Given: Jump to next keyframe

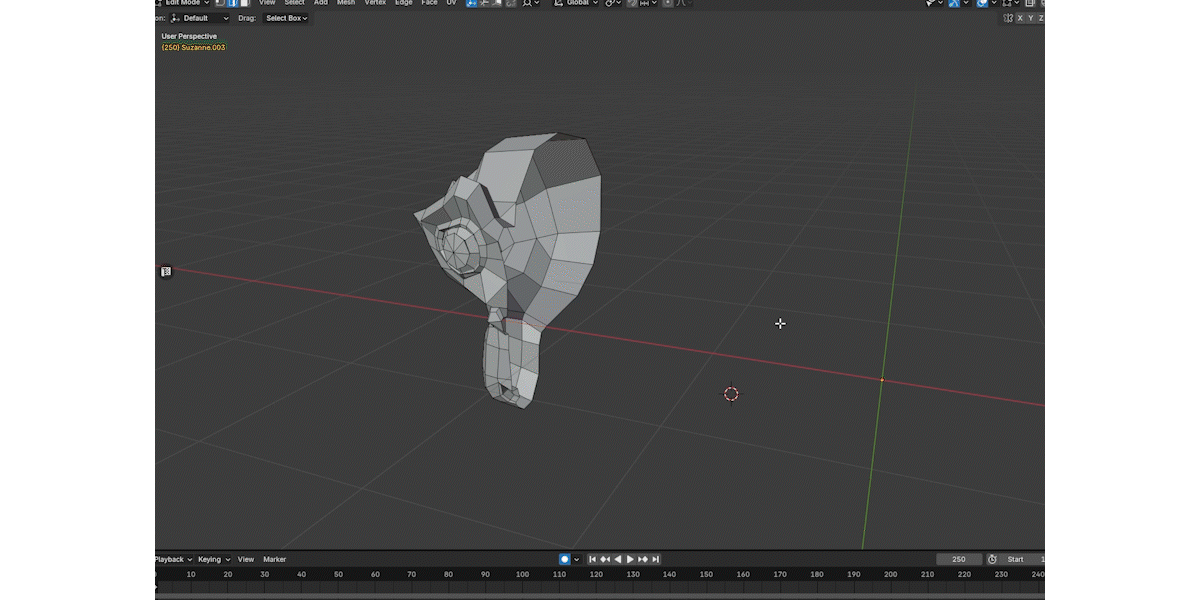Looking at the screenshot, I should [x=643, y=559].
